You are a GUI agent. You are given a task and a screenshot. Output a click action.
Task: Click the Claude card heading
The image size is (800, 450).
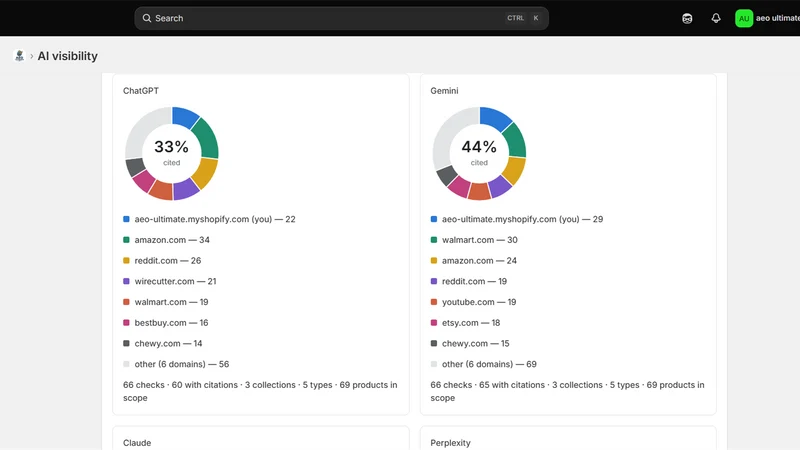(137, 443)
